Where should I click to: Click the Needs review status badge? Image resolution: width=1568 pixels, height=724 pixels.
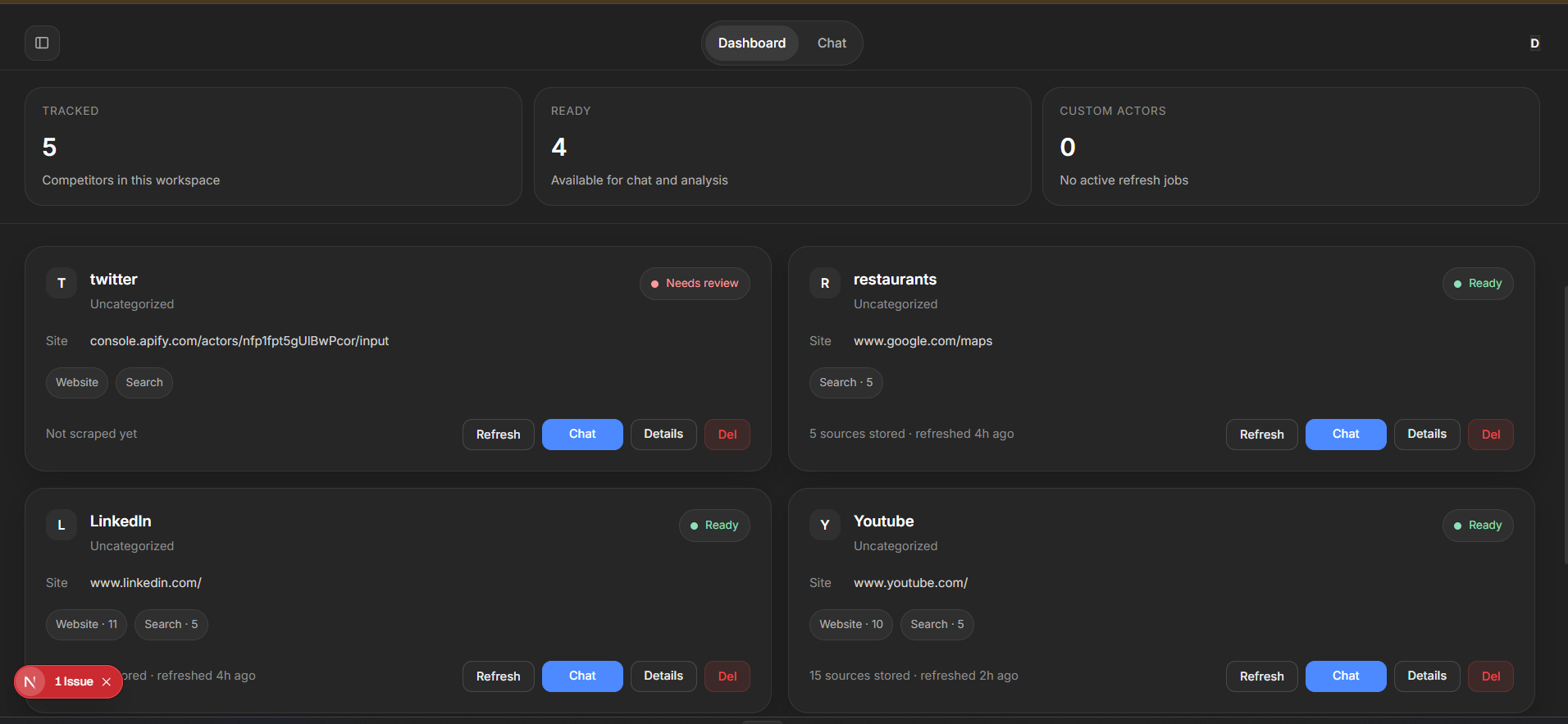695,284
